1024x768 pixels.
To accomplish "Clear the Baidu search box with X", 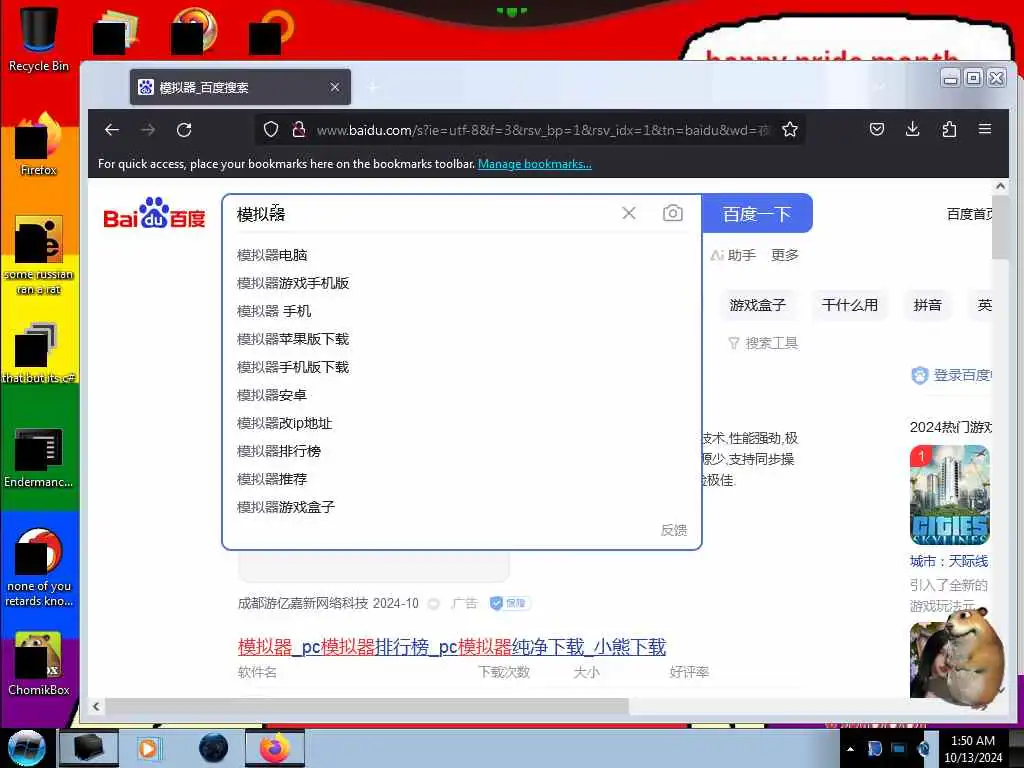I will 629,214.
